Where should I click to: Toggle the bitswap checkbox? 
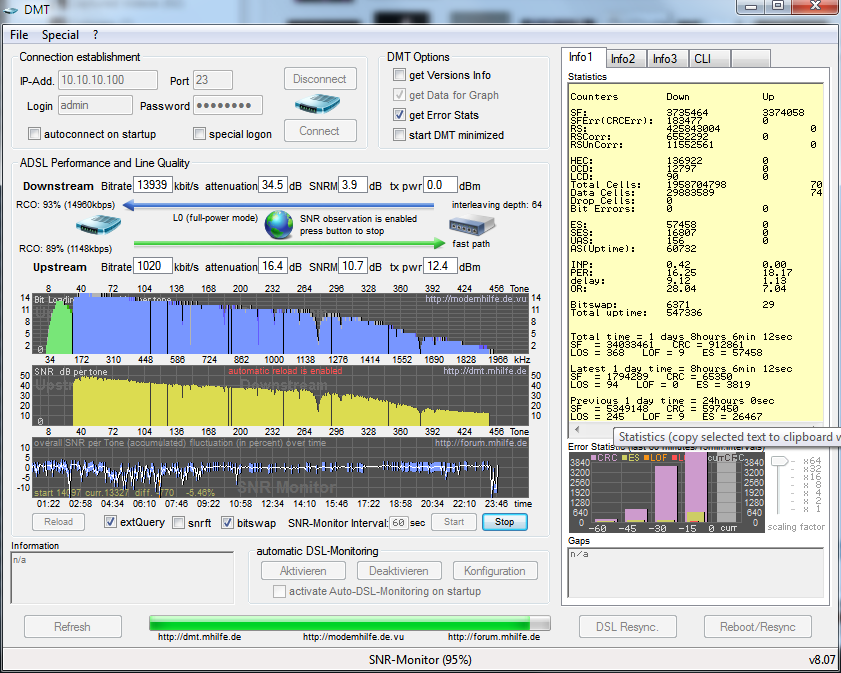[x=227, y=522]
